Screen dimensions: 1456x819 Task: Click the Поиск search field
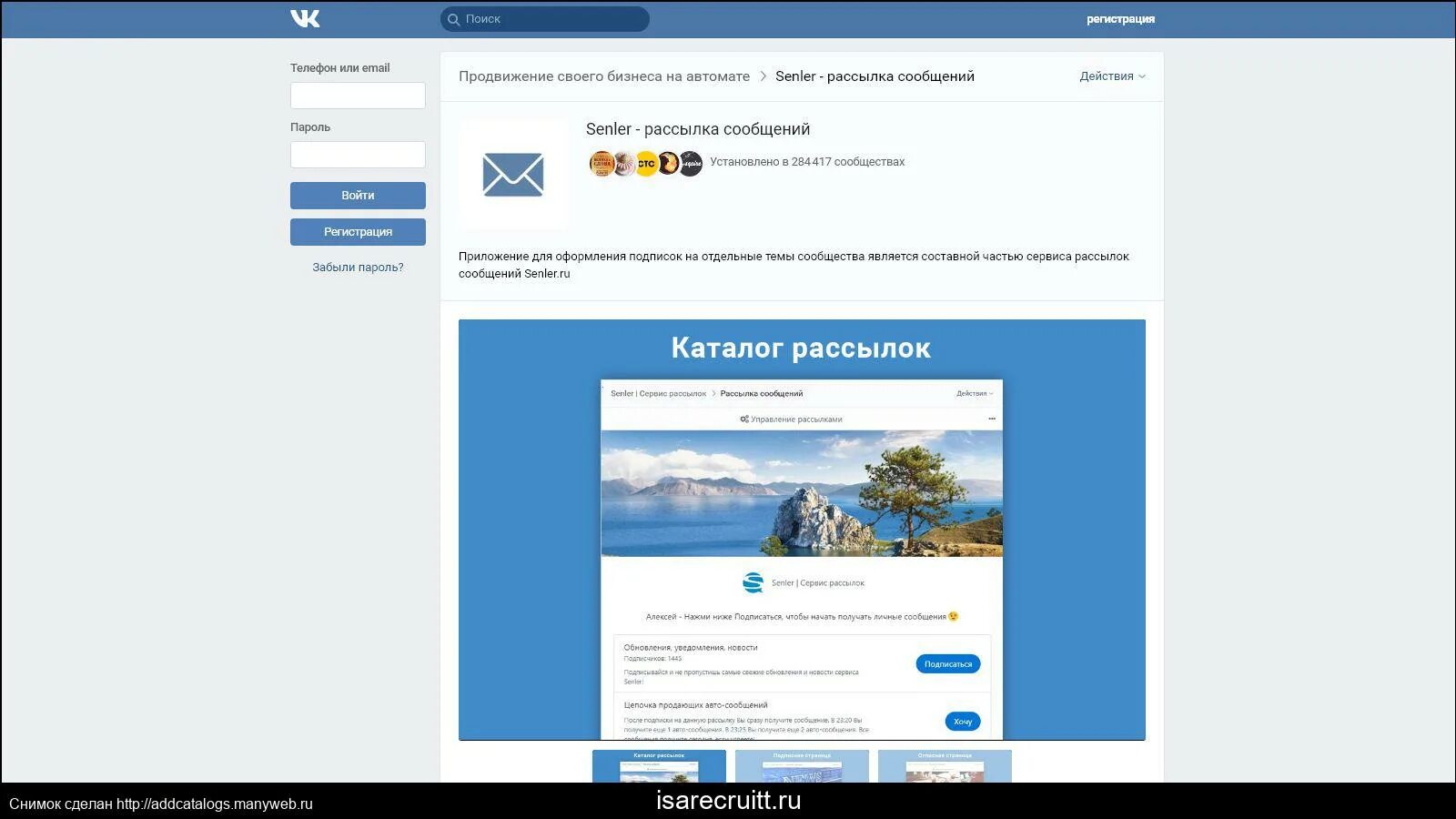click(x=545, y=19)
